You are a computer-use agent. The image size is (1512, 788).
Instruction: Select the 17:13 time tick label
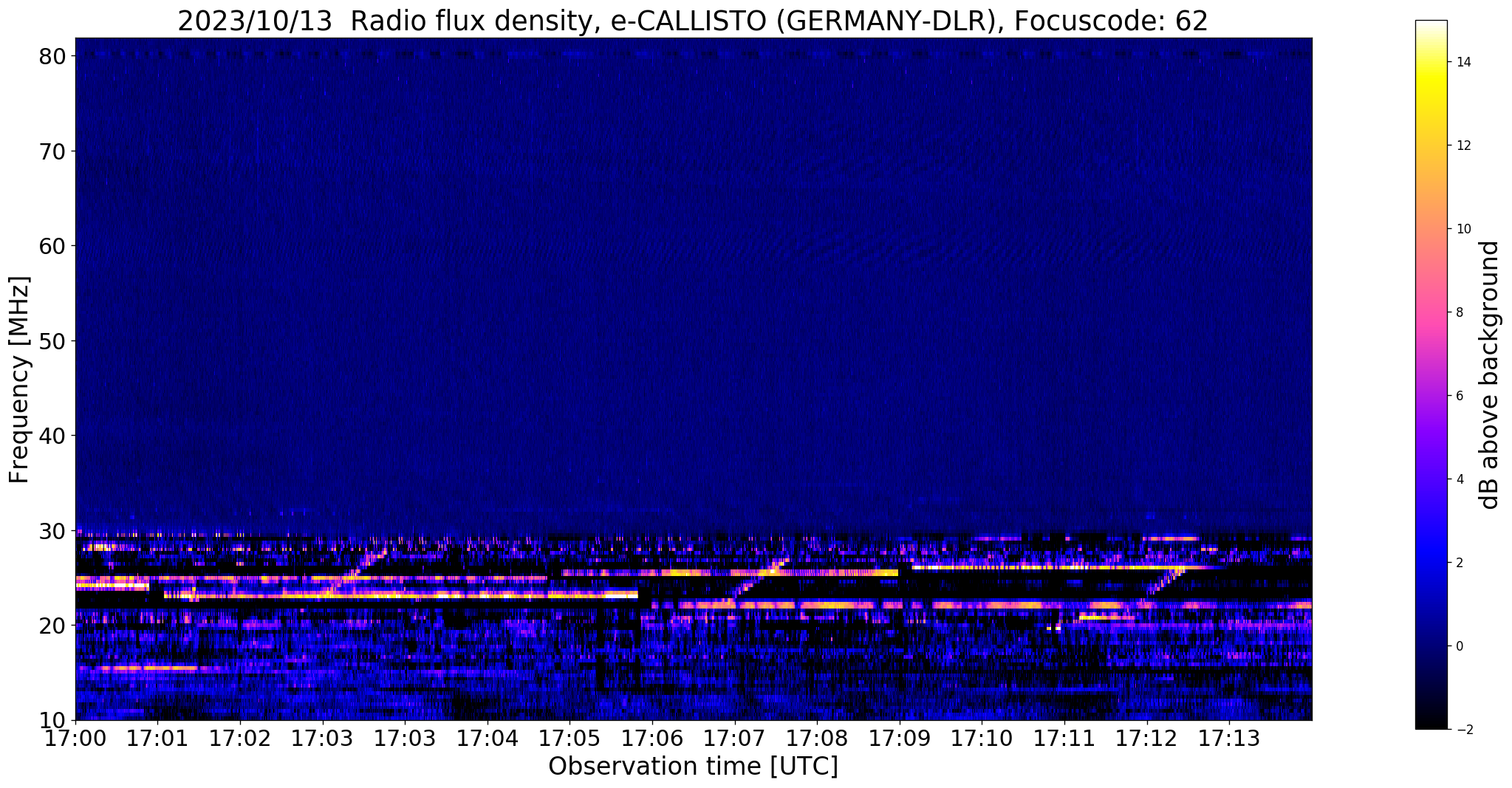point(1229,739)
